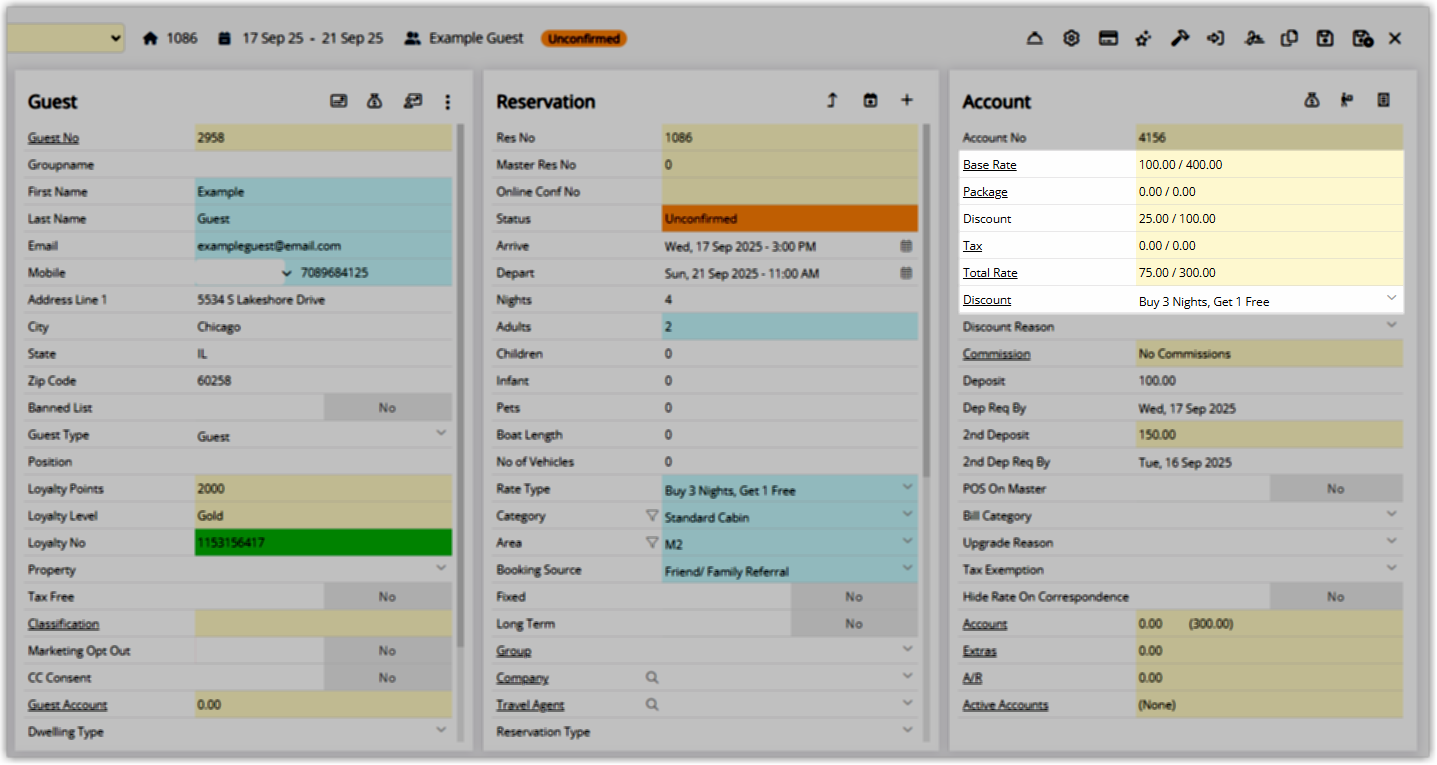Open the Guest Account link
Image resolution: width=1437 pixels, height=765 pixels.
click(67, 705)
